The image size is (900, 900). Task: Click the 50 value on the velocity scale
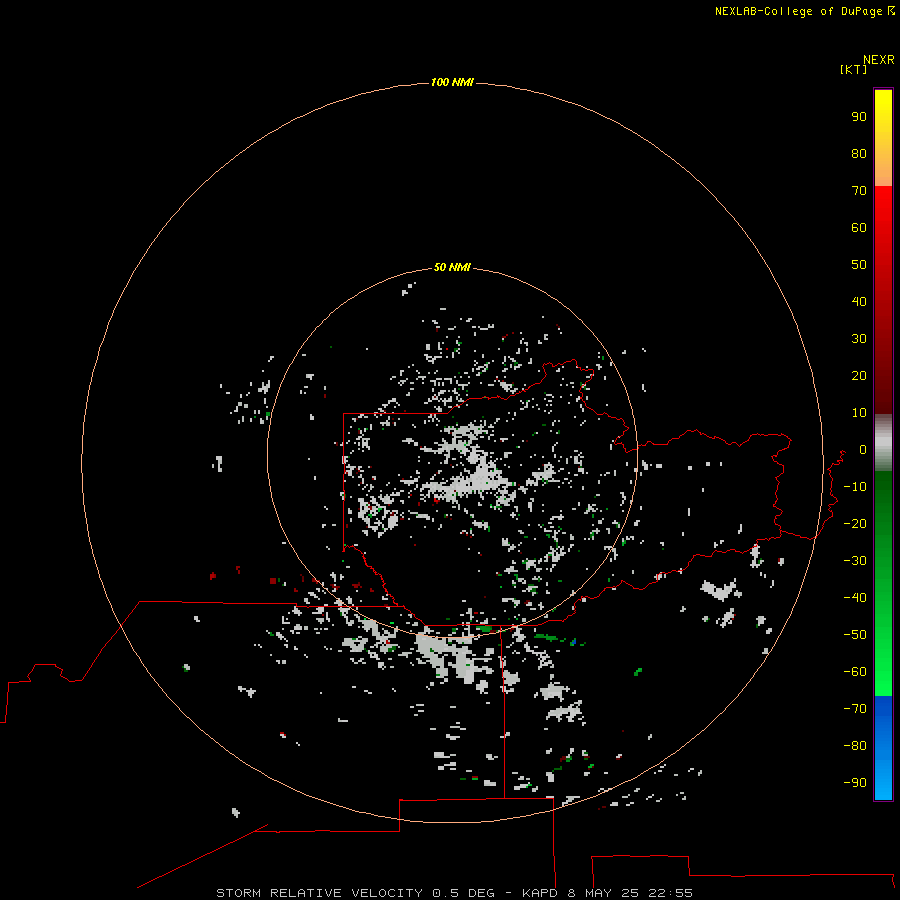859,265
